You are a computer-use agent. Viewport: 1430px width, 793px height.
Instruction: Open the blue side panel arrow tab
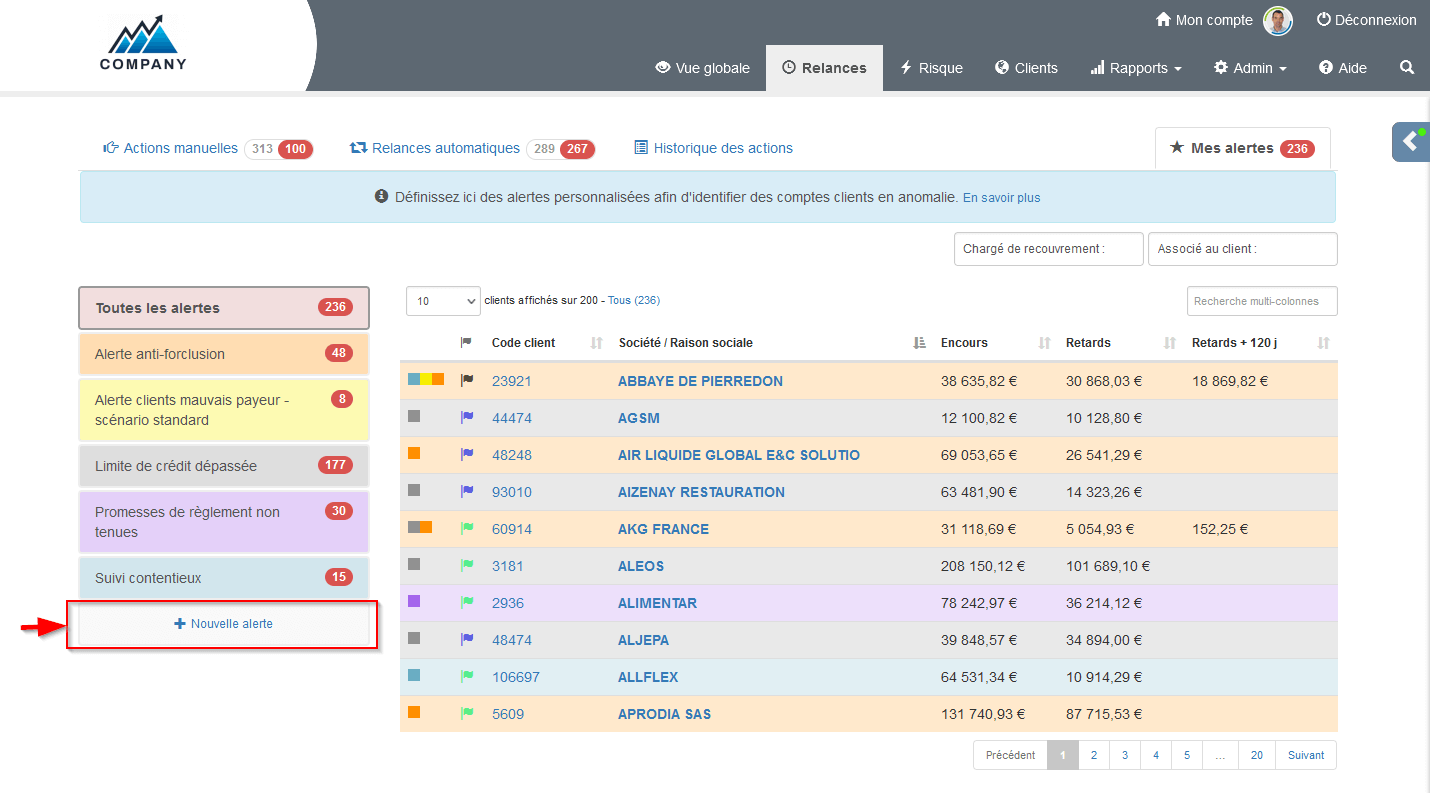[1410, 141]
